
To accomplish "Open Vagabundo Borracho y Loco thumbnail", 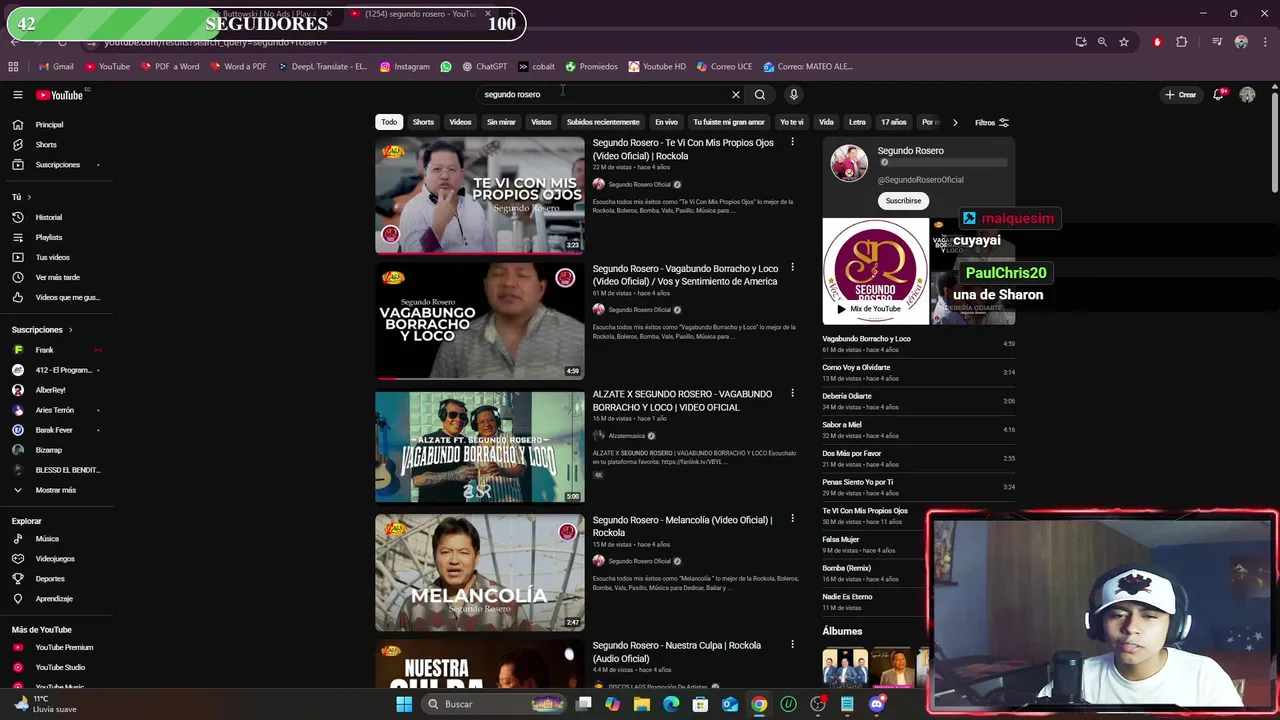I will click(x=480, y=321).
